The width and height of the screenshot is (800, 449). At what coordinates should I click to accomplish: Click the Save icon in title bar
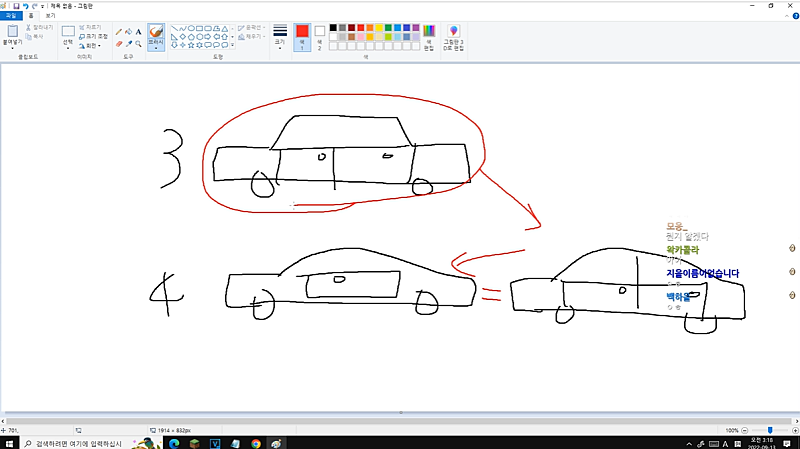click(15, 5)
